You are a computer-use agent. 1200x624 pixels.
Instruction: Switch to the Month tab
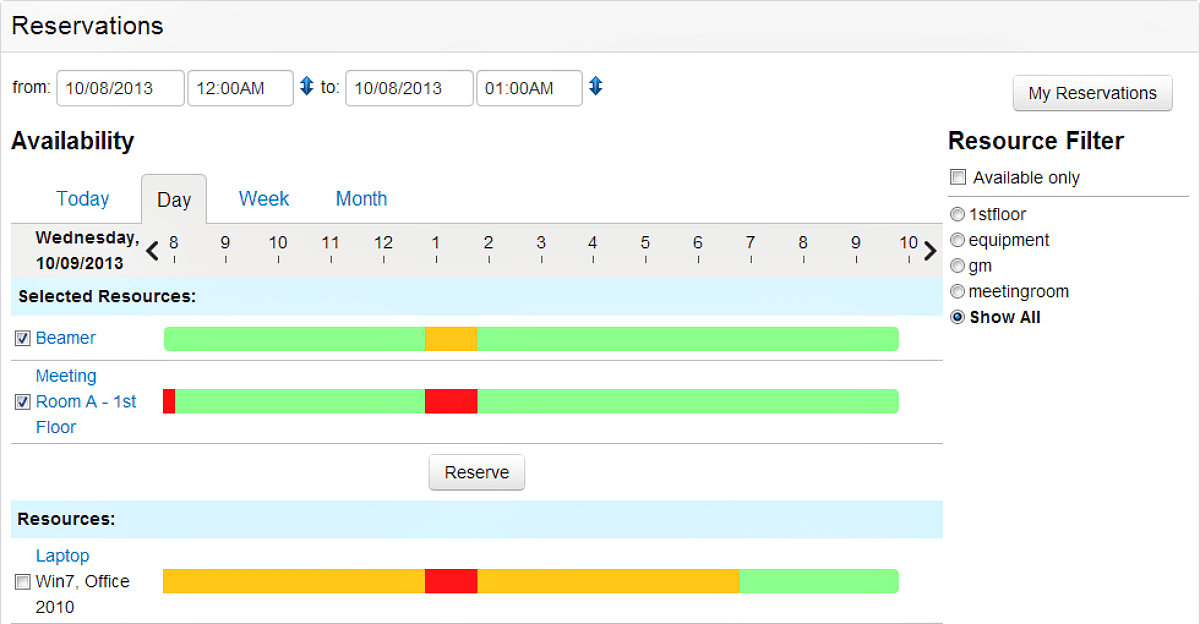click(x=361, y=199)
